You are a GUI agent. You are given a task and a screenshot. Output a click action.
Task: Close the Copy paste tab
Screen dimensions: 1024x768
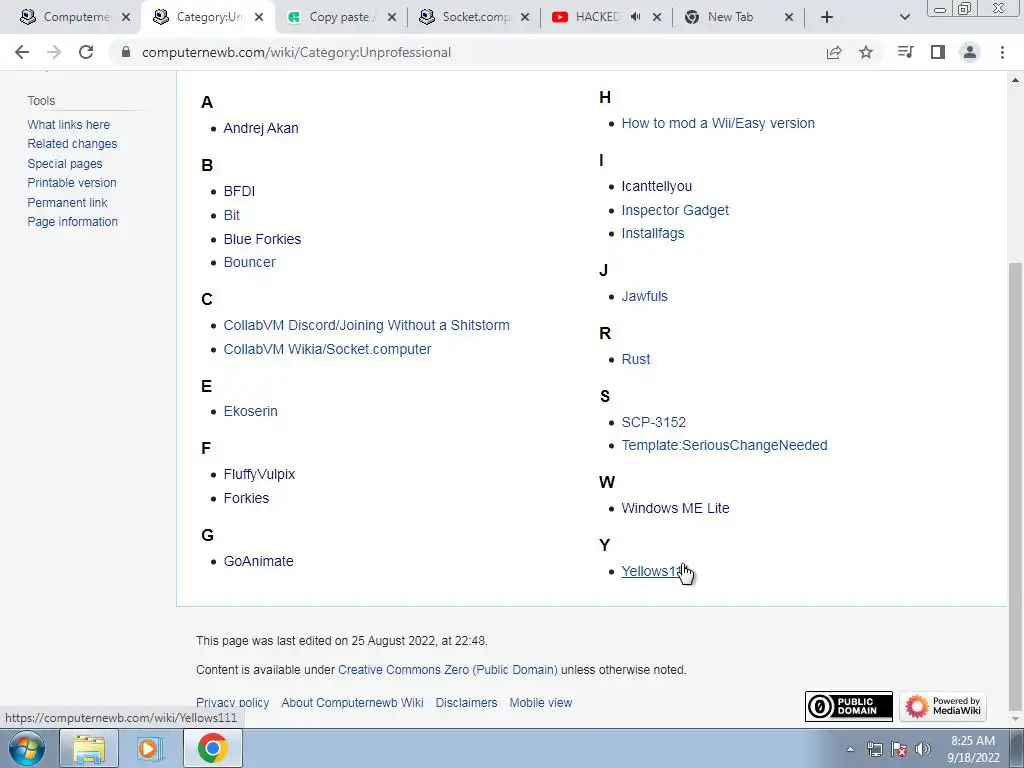[392, 17]
